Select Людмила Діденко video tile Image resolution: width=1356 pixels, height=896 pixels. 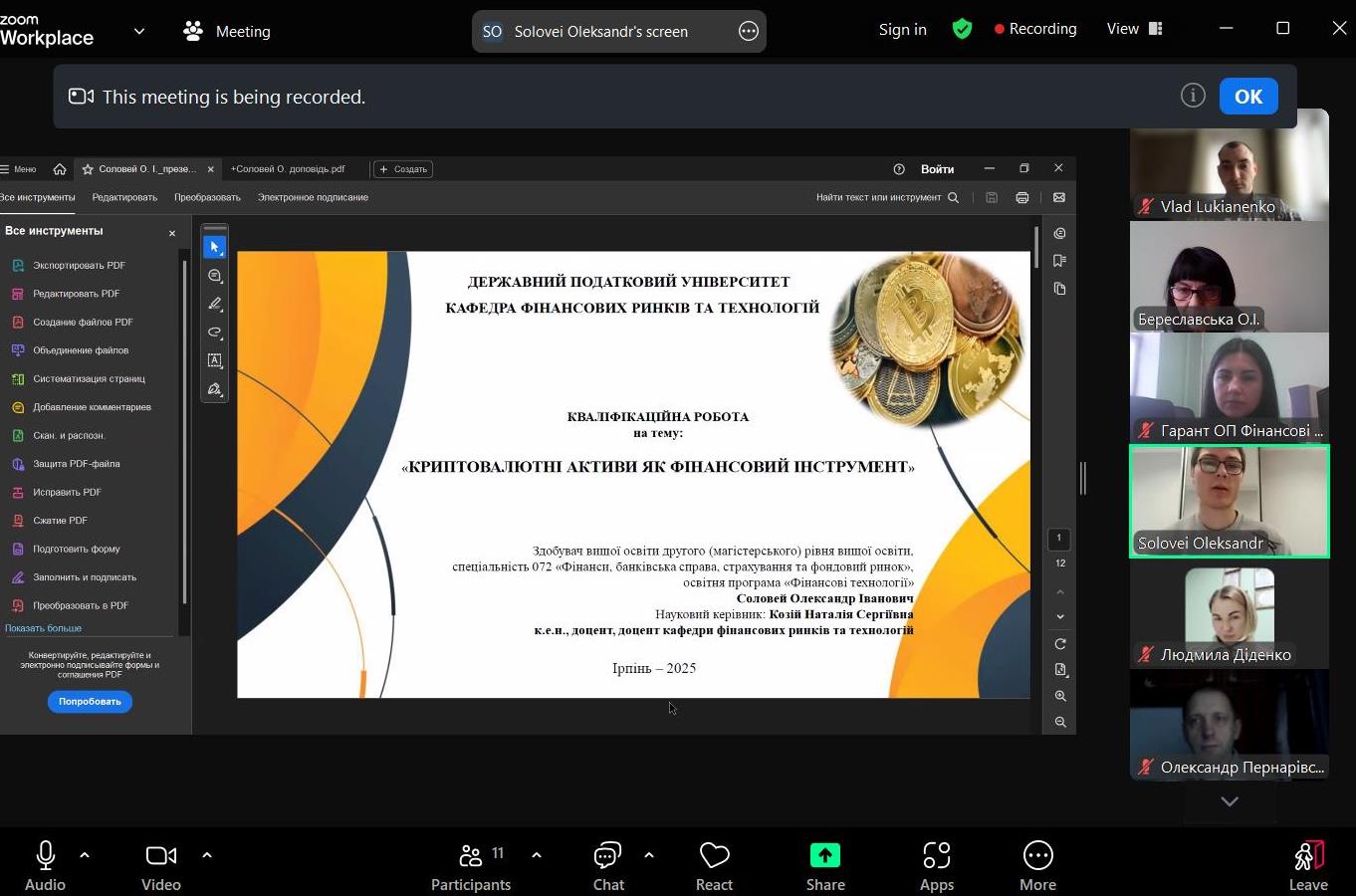[x=1229, y=613]
